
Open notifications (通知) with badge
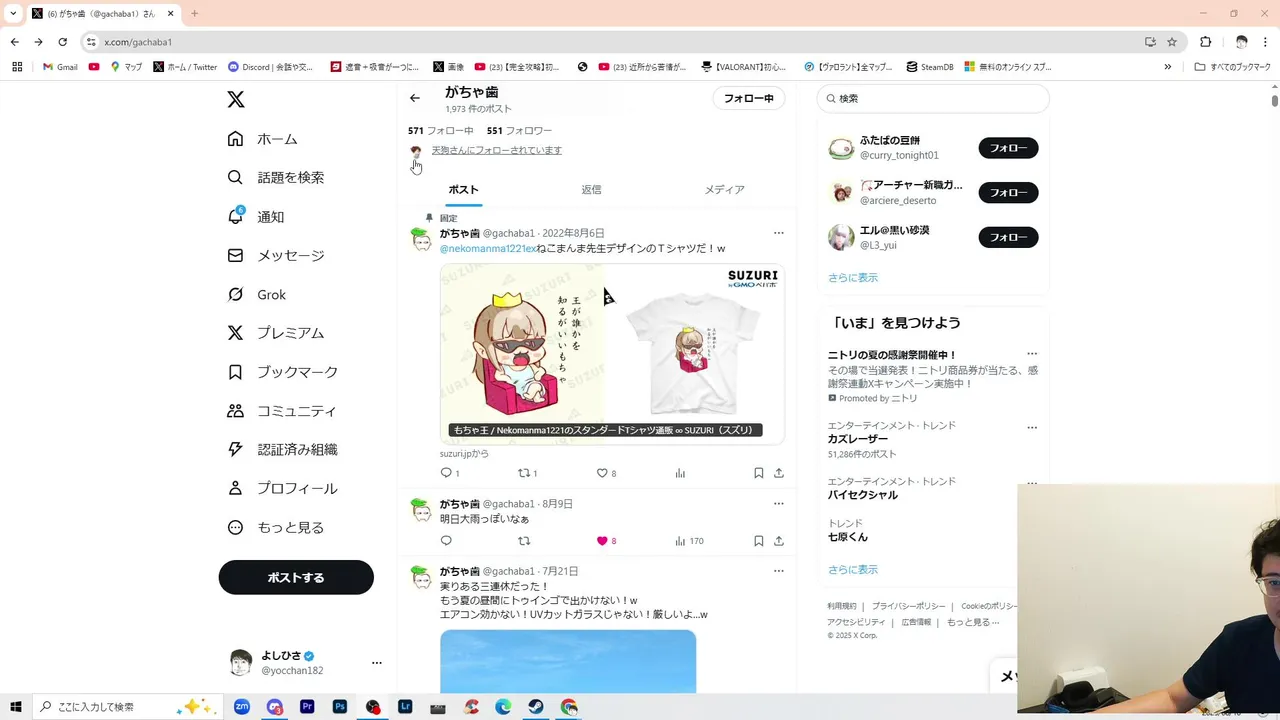[x=256, y=216]
